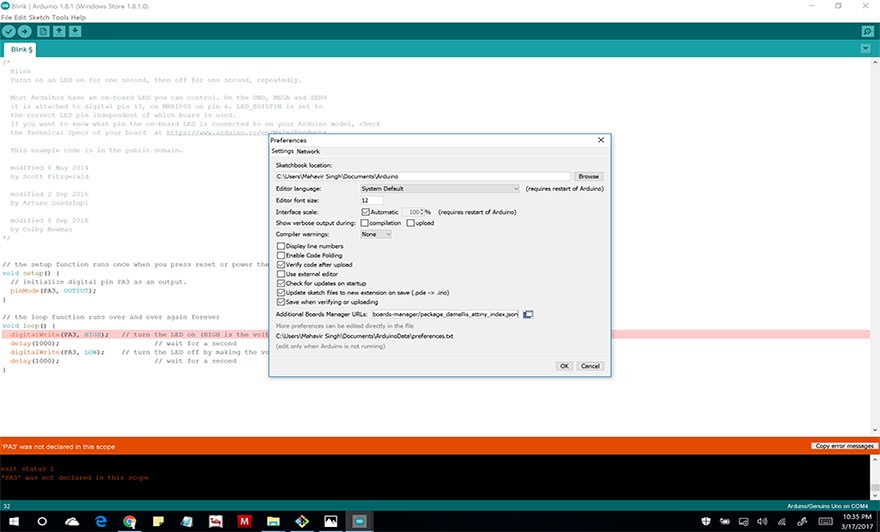Create a new sketch with toolbar icon

point(43,31)
